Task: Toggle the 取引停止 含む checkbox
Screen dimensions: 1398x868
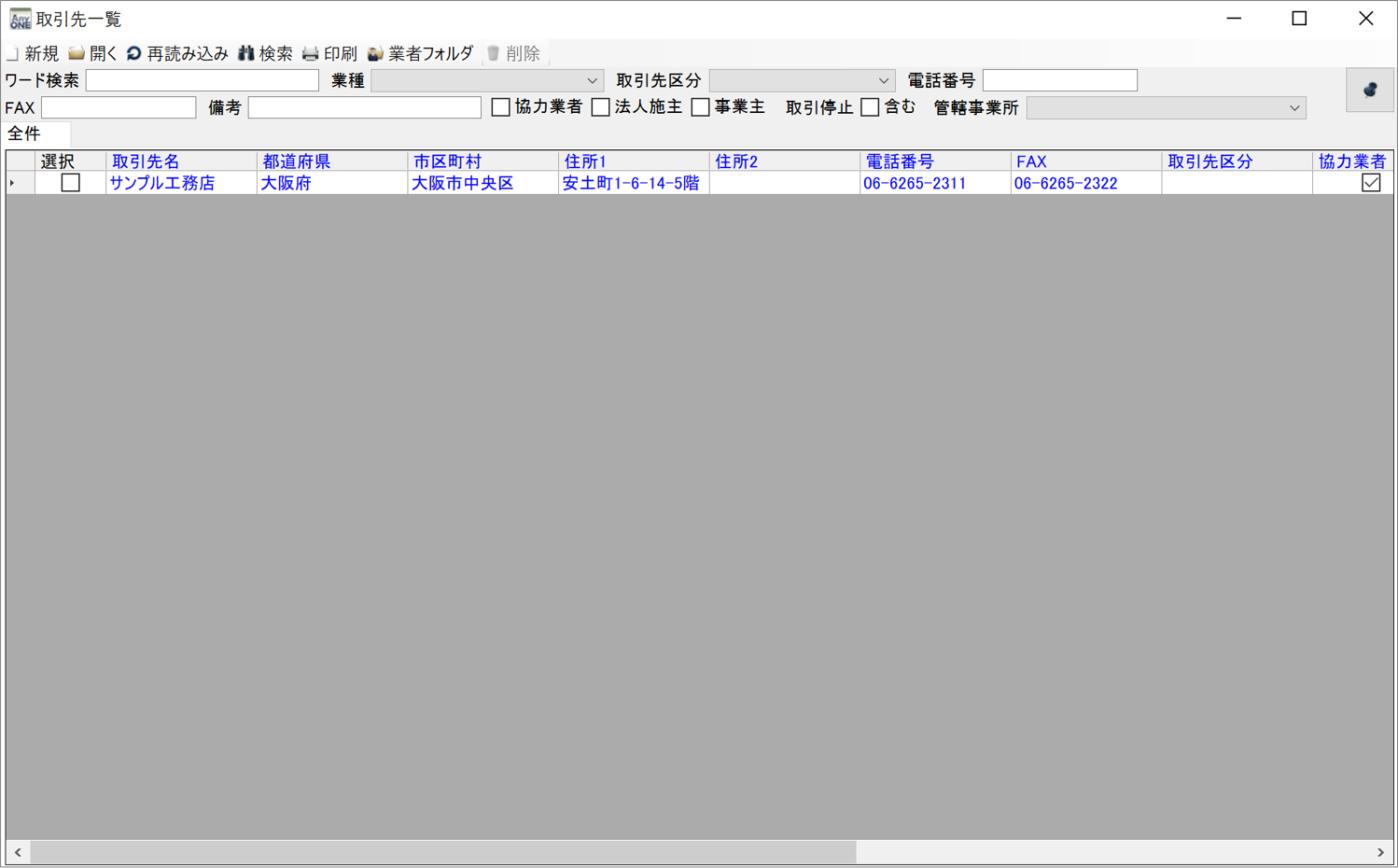Action: click(870, 107)
